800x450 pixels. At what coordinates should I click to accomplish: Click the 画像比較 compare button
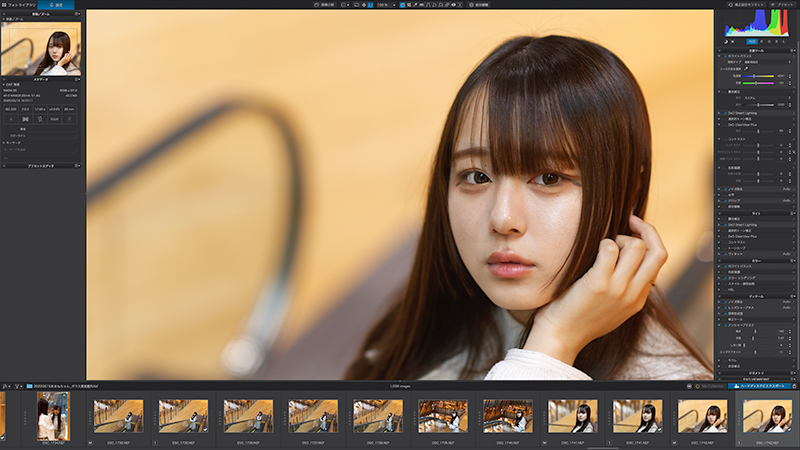324,5
